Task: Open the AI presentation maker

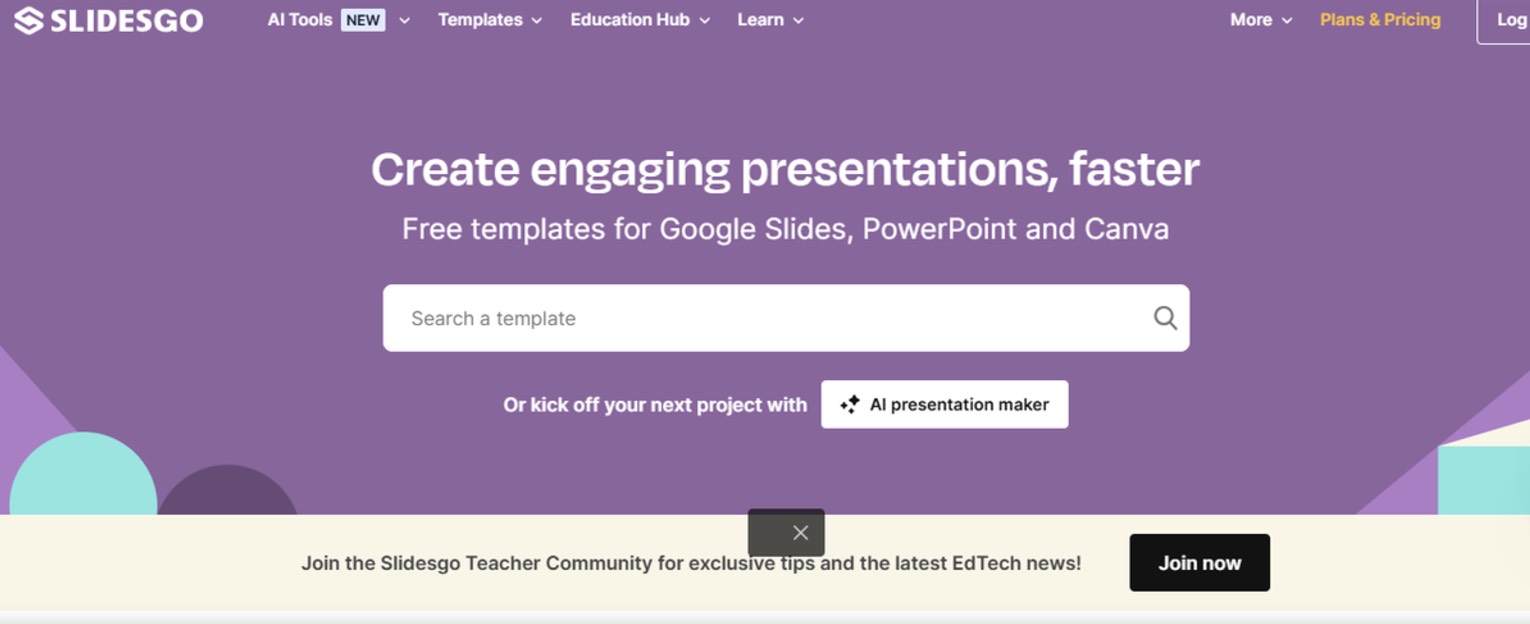Action: click(945, 404)
